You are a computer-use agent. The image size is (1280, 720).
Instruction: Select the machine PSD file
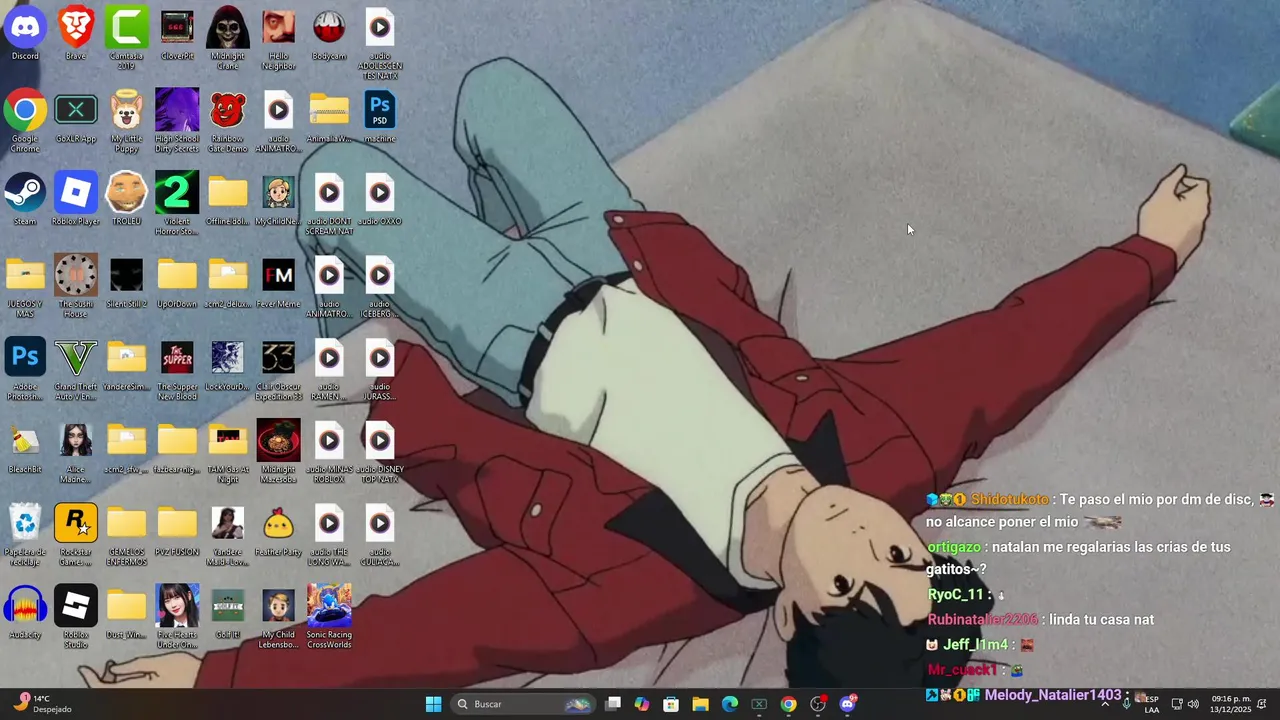pyautogui.click(x=379, y=117)
